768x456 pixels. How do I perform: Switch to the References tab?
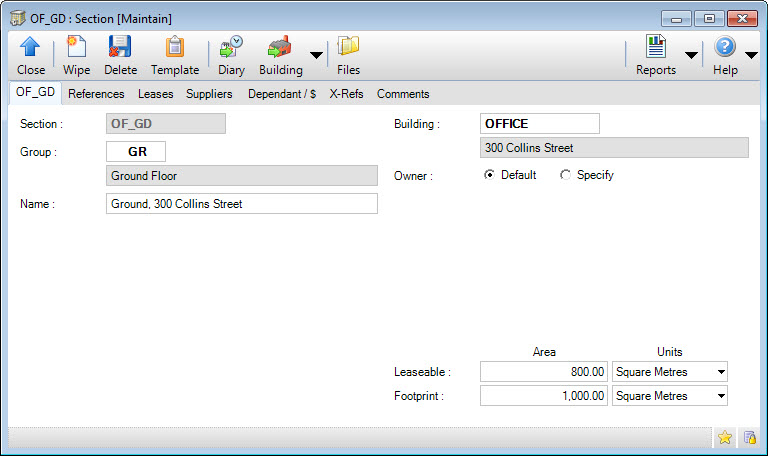(x=96, y=94)
